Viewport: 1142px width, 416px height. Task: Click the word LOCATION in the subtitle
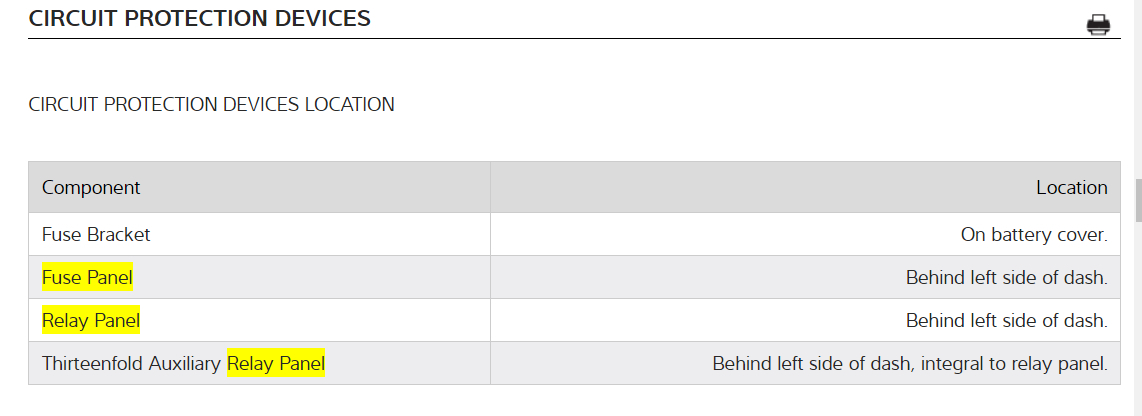point(349,104)
